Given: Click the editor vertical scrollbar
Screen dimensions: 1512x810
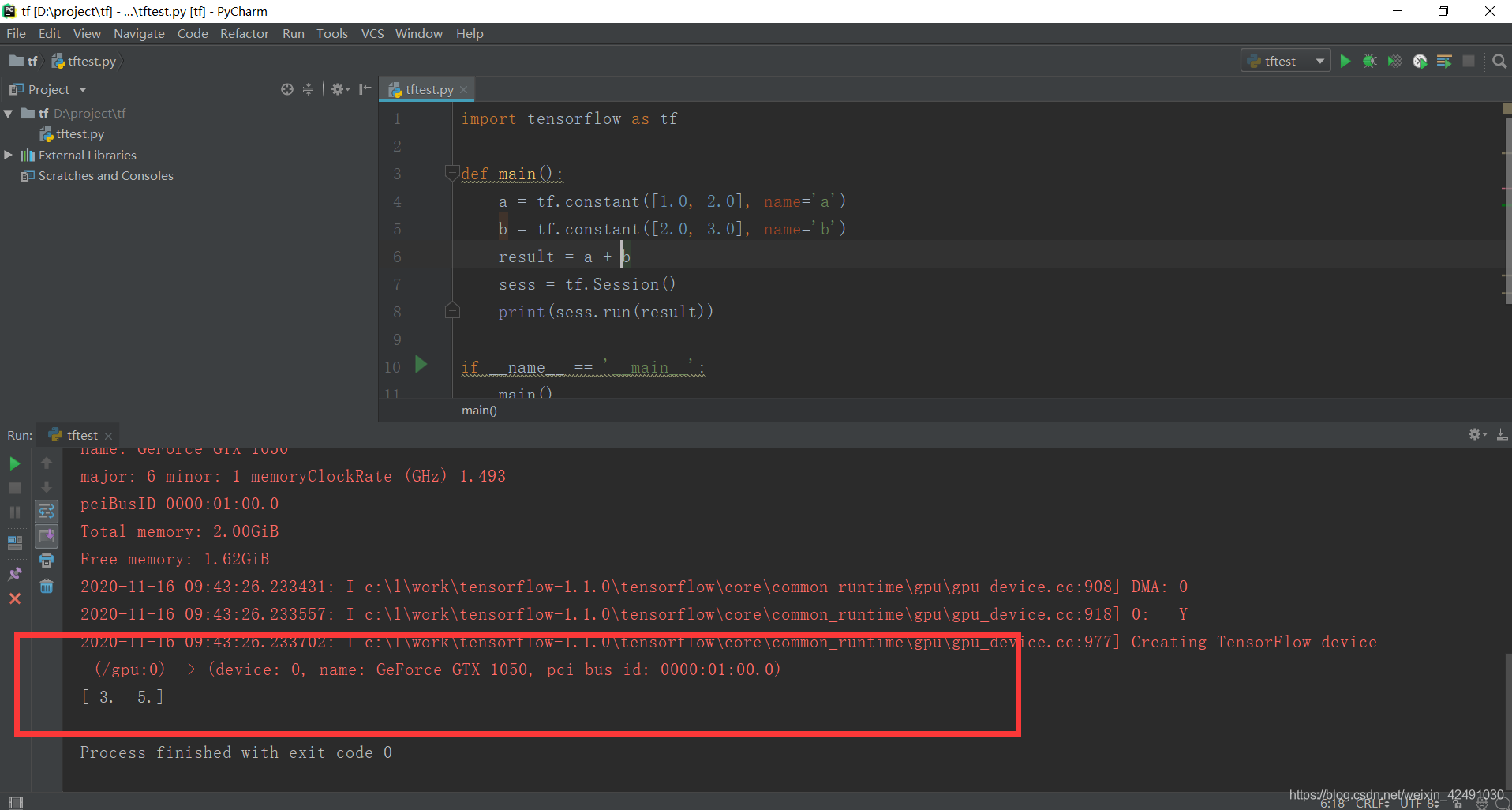Looking at the screenshot, I should [x=1507, y=210].
